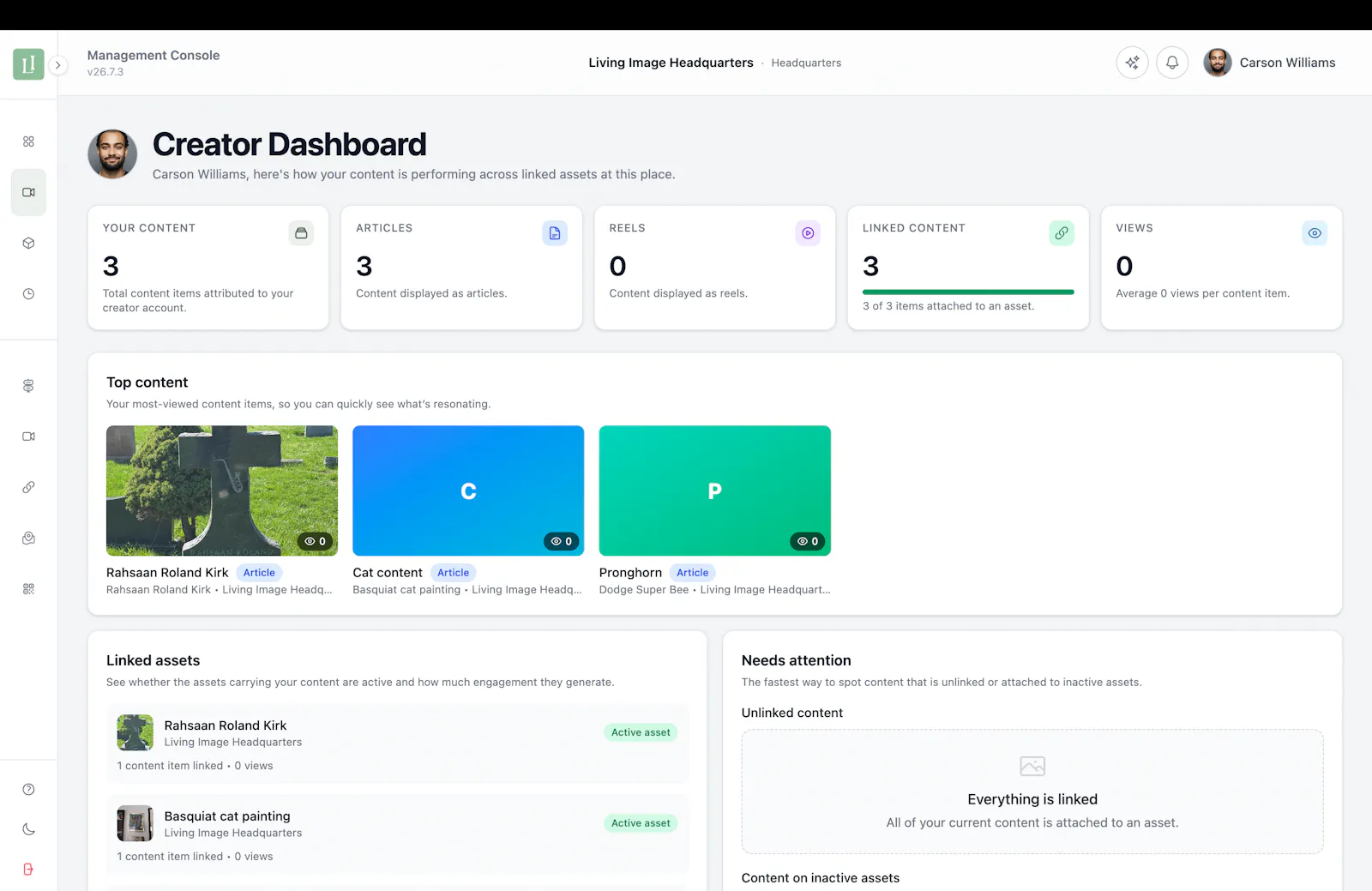Click the Top content section heading

coord(147,382)
